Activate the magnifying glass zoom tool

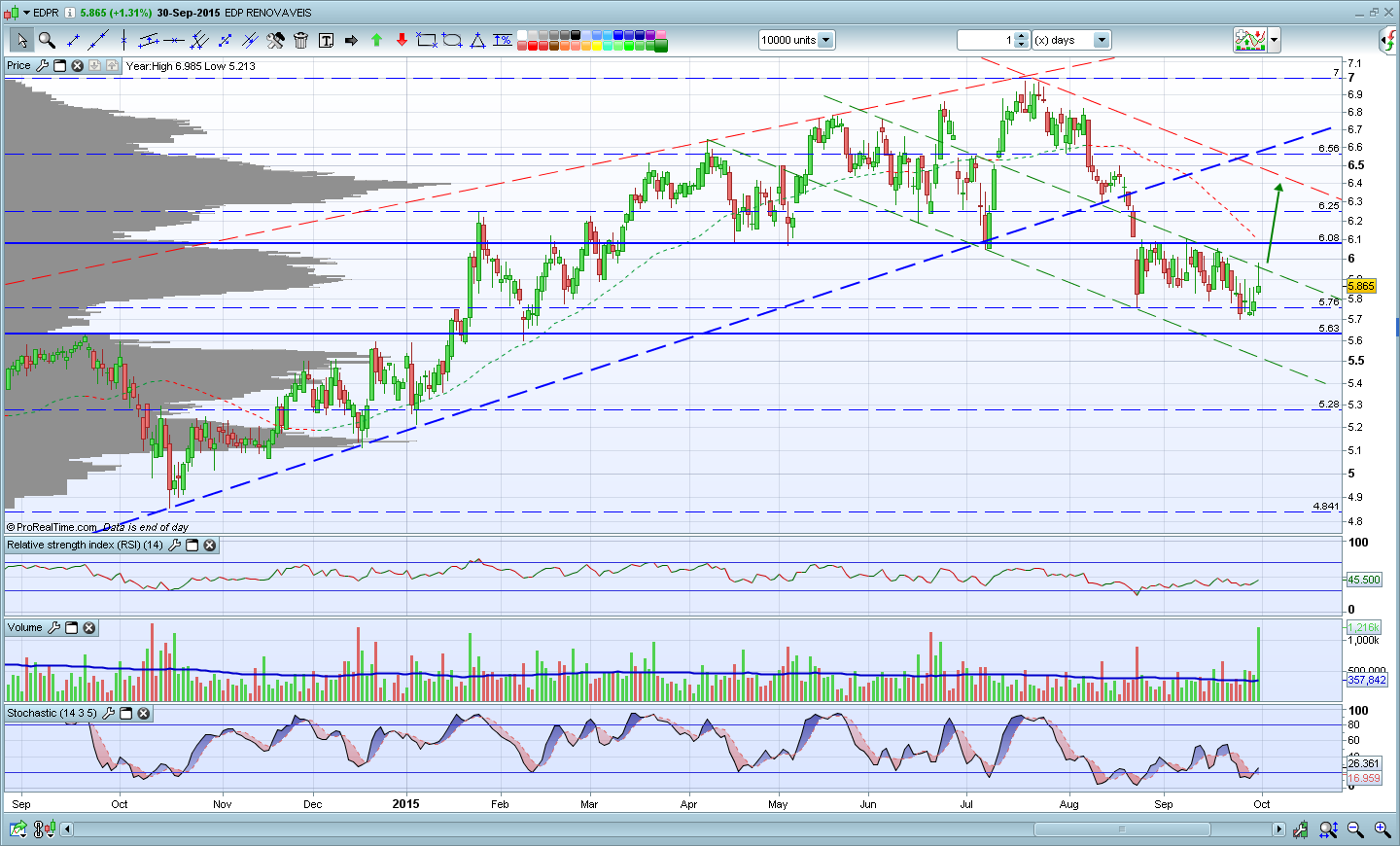46,40
